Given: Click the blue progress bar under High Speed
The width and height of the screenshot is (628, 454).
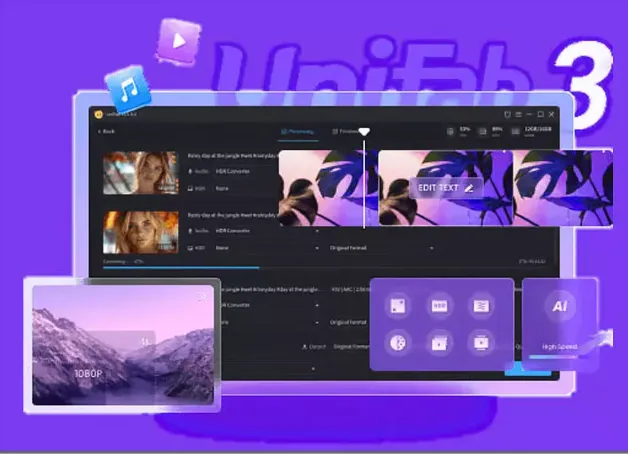Looking at the screenshot, I should click(x=554, y=356).
